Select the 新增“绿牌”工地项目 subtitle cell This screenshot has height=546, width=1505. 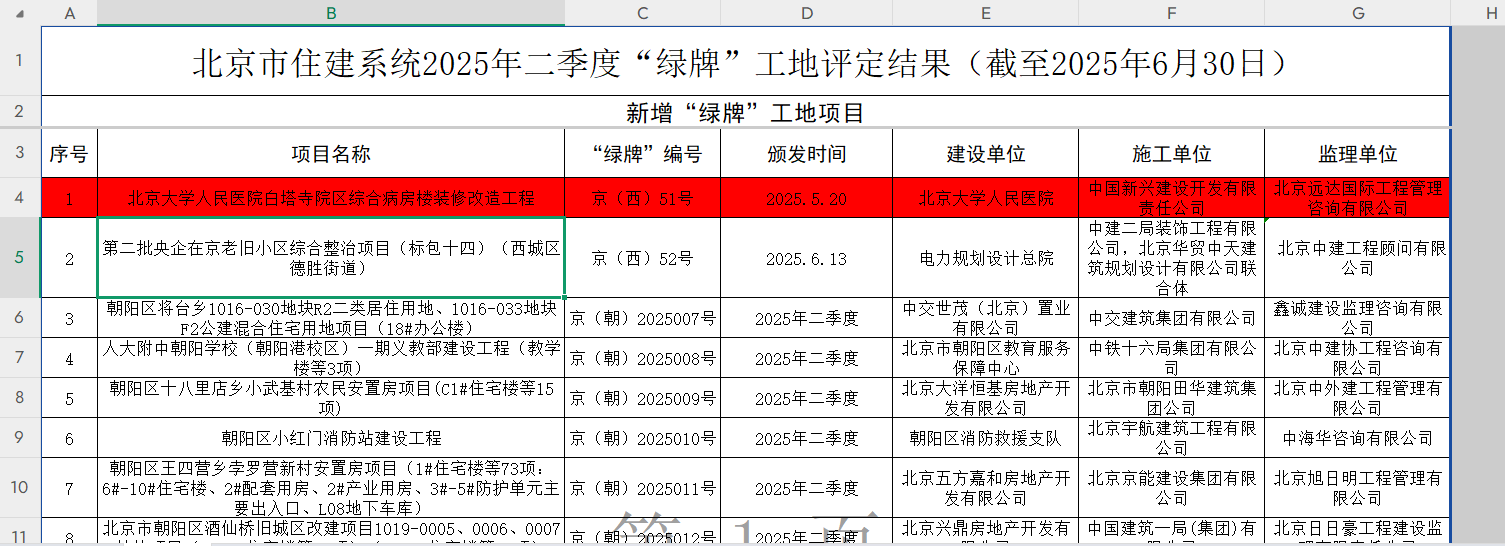point(745,112)
